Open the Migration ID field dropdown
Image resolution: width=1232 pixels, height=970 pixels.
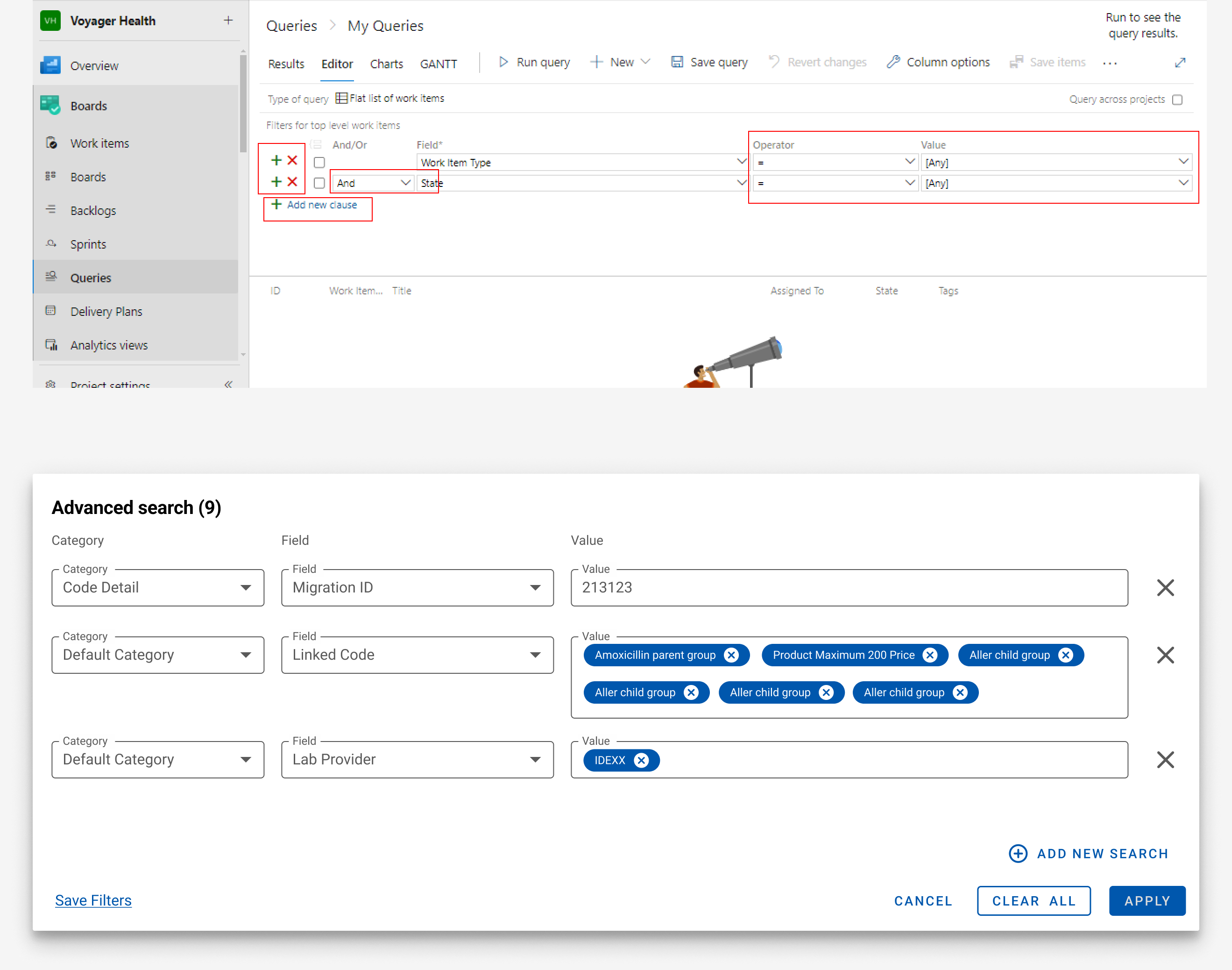pyautogui.click(x=417, y=588)
